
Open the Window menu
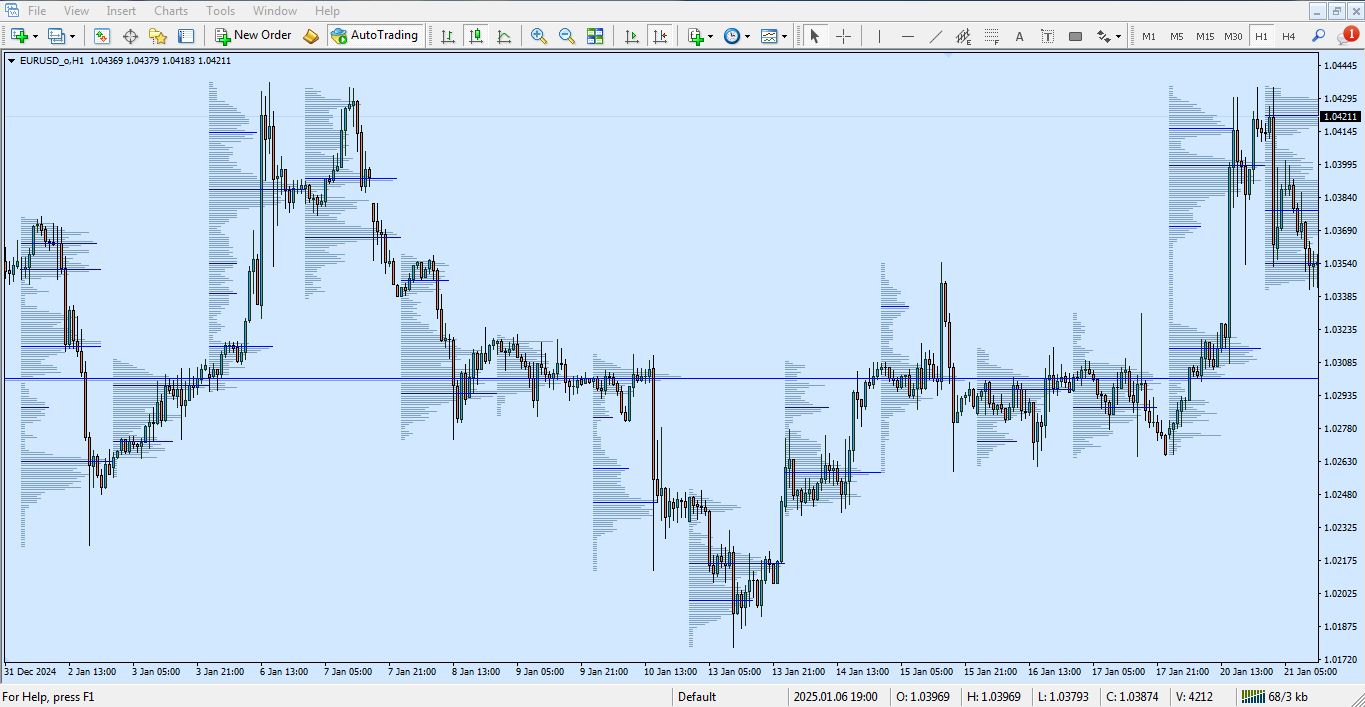(274, 11)
